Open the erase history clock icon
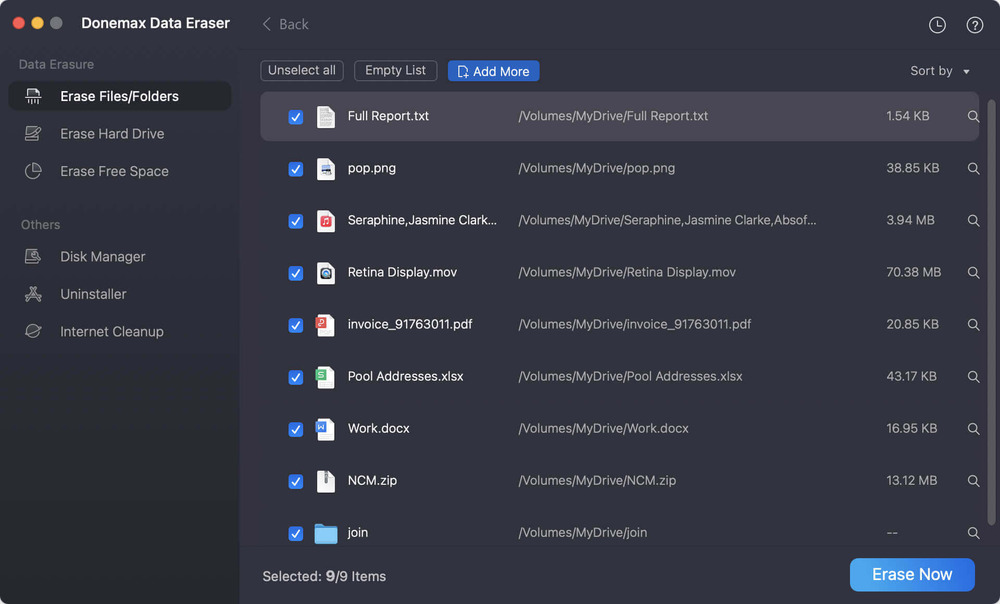Screen dimensions: 1000x604 coord(937,25)
